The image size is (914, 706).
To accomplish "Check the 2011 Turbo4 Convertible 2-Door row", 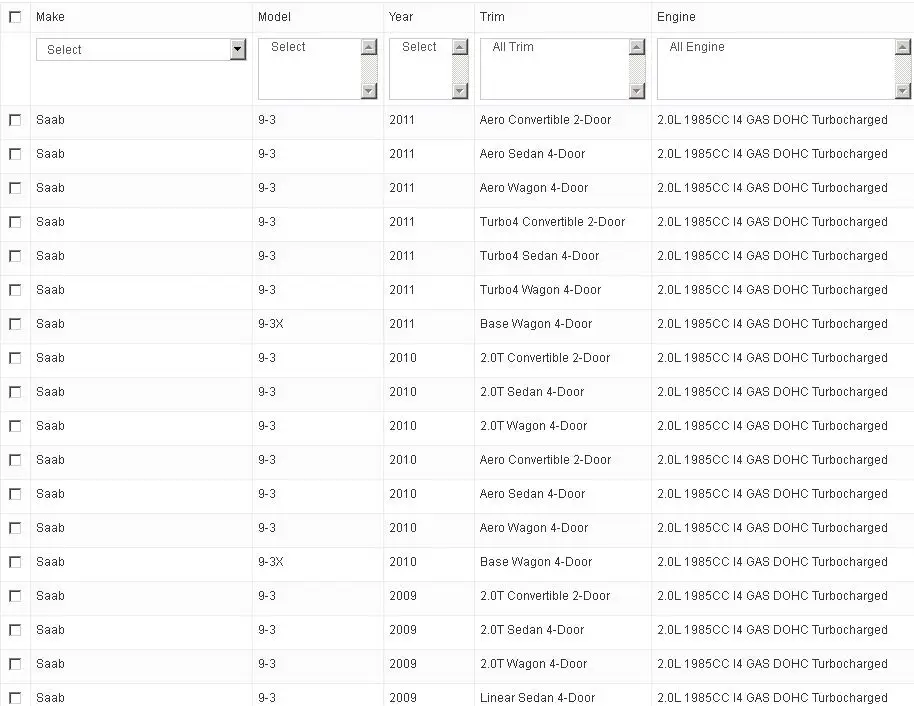I will (x=15, y=222).
